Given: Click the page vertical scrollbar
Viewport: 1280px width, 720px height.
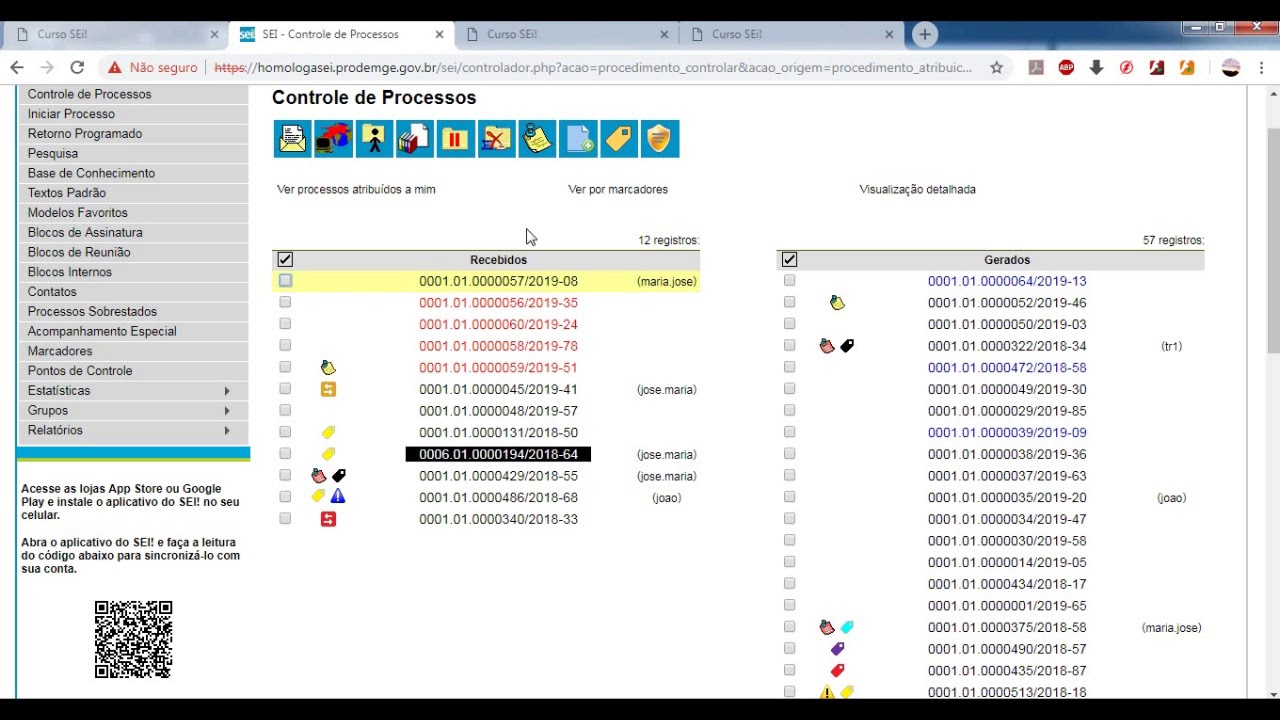Looking at the screenshot, I should point(1273,240).
